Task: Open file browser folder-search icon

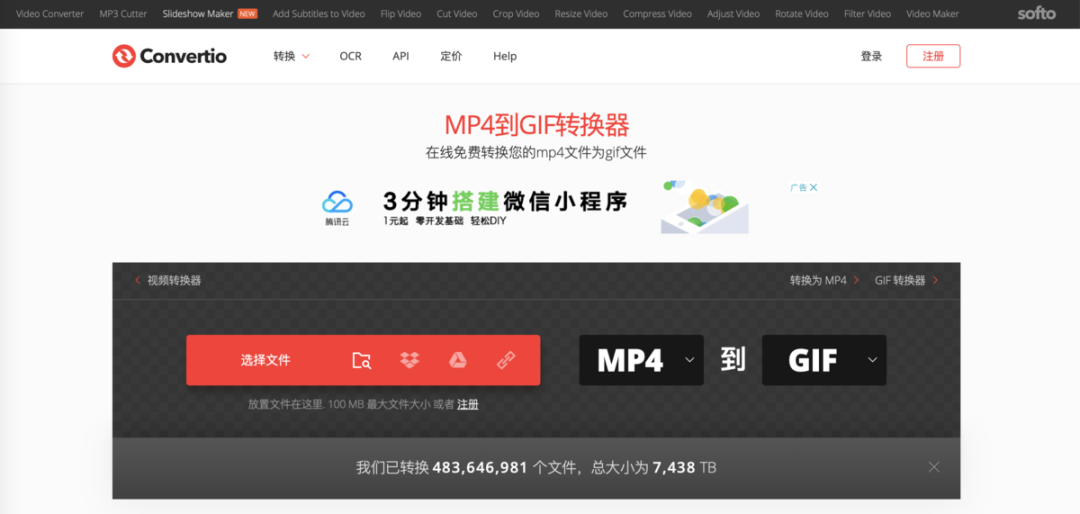Action: (362, 360)
